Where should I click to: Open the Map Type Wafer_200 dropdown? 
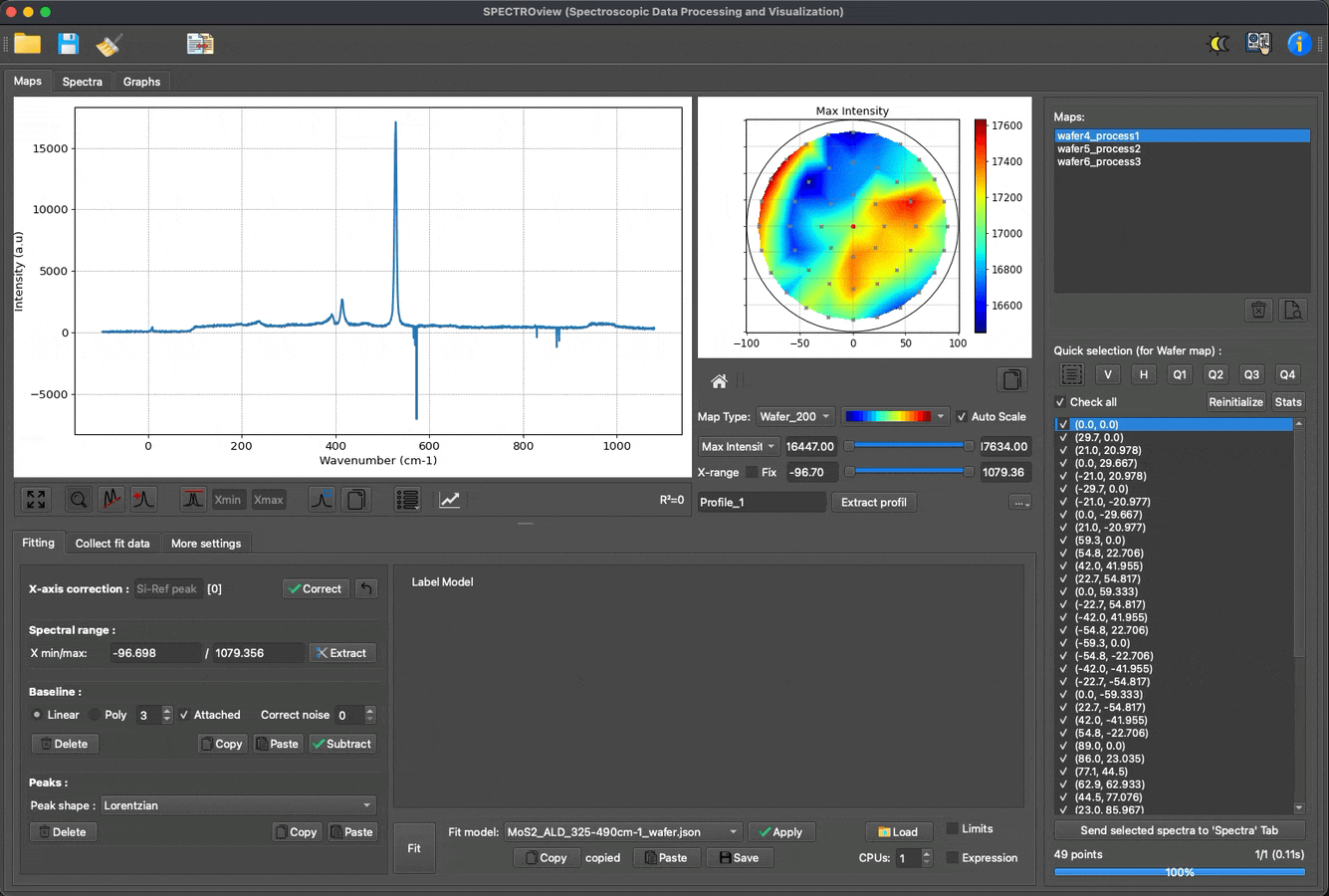pos(795,416)
